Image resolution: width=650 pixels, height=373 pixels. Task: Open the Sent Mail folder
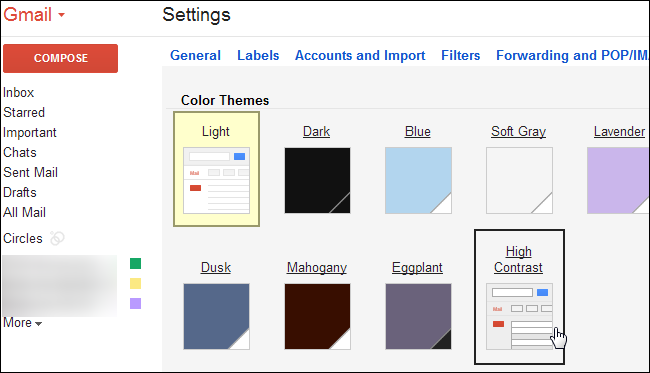(30, 172)
